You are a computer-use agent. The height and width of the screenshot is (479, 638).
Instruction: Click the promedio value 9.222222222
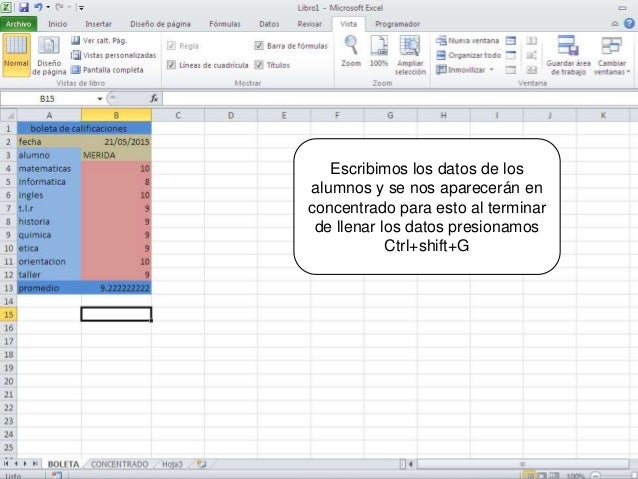[x=116, y=288]
